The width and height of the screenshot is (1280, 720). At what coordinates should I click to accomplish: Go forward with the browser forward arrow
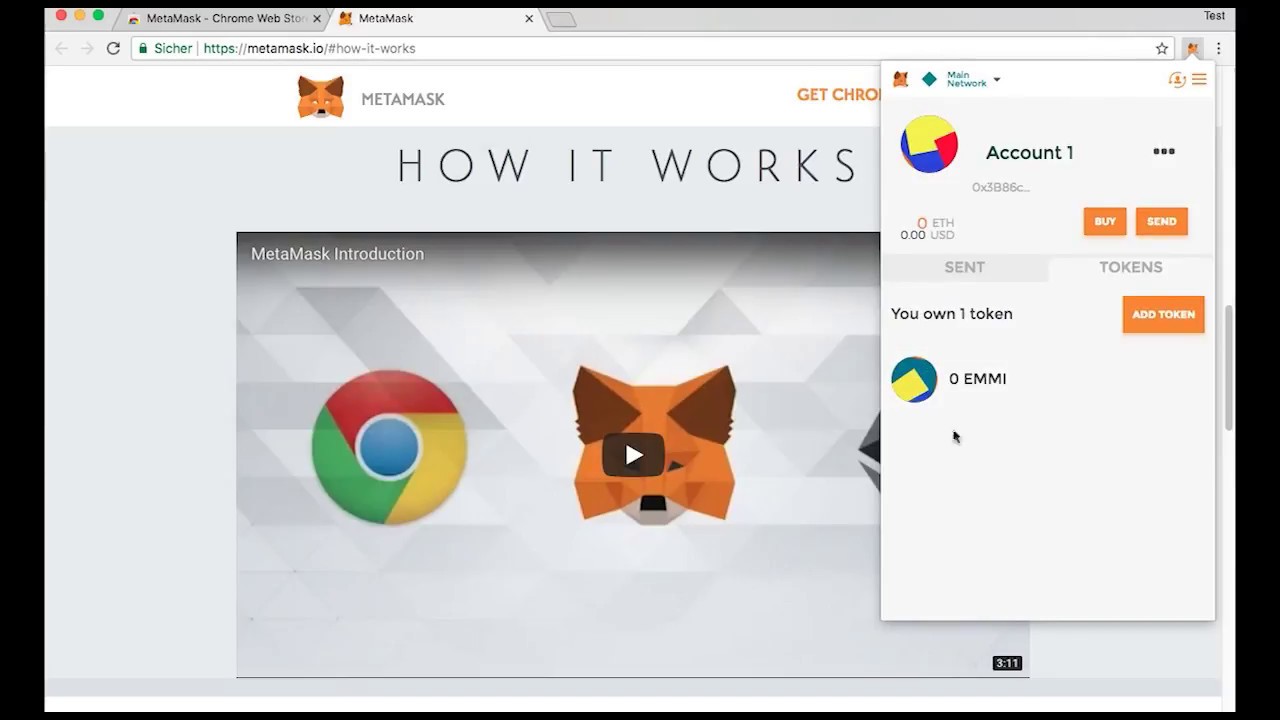(87, 48)
